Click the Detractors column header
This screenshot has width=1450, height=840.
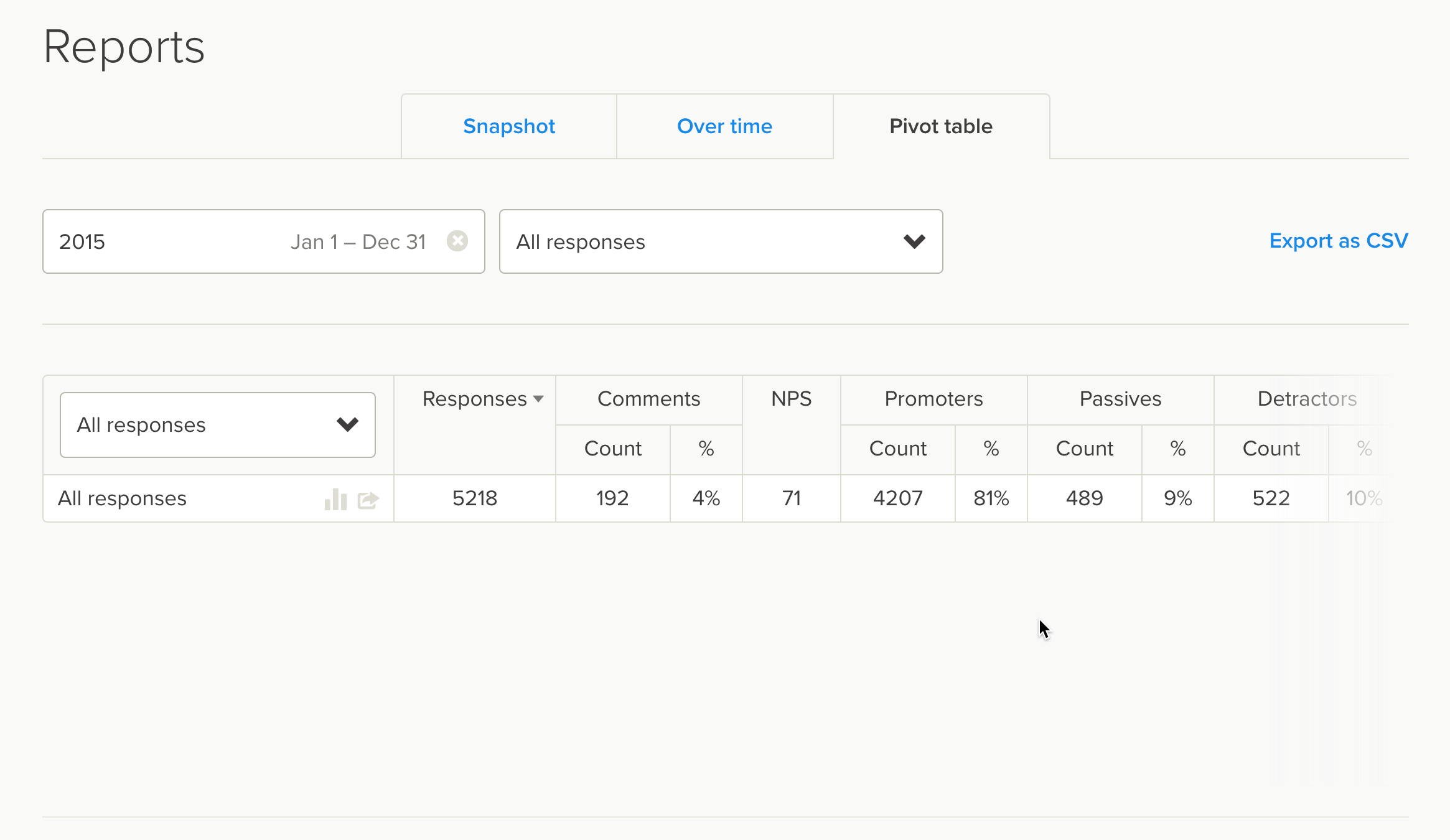click(1307, 399)
